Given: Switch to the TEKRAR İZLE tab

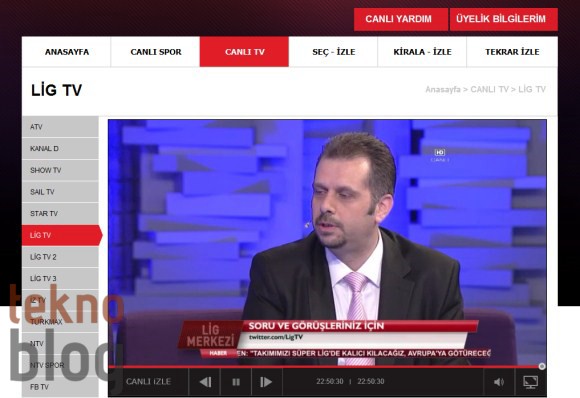Looking at the screenshot, I should click(512, 52).
